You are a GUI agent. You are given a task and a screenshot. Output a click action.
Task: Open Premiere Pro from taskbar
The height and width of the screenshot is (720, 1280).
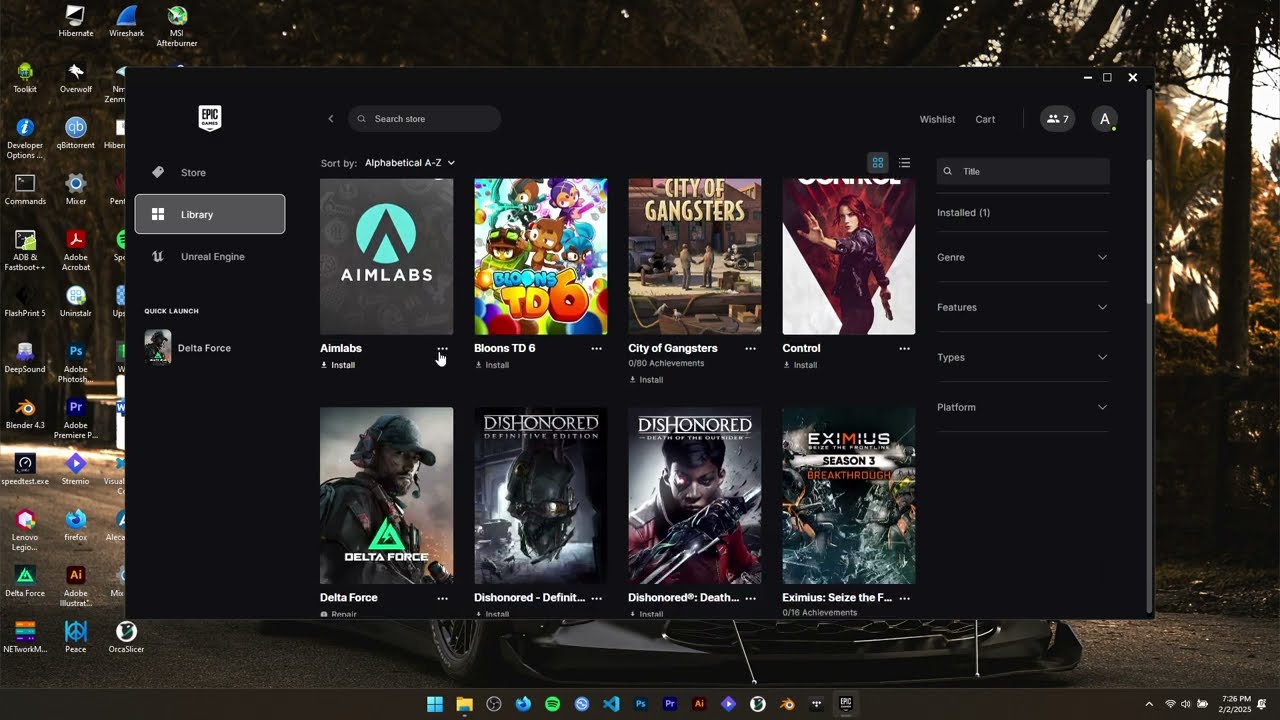(670, 704)
